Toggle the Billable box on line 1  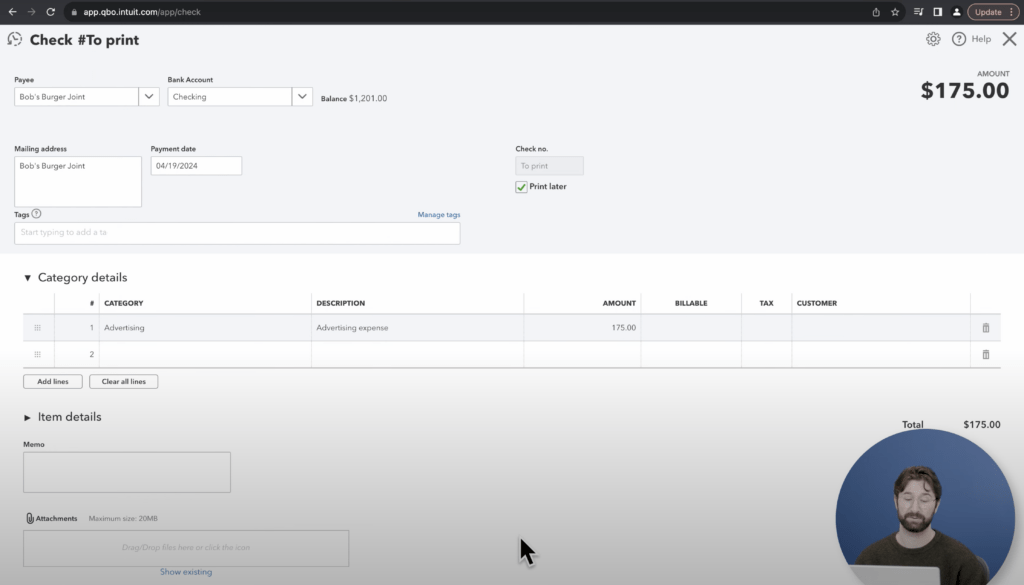point(691,327)
